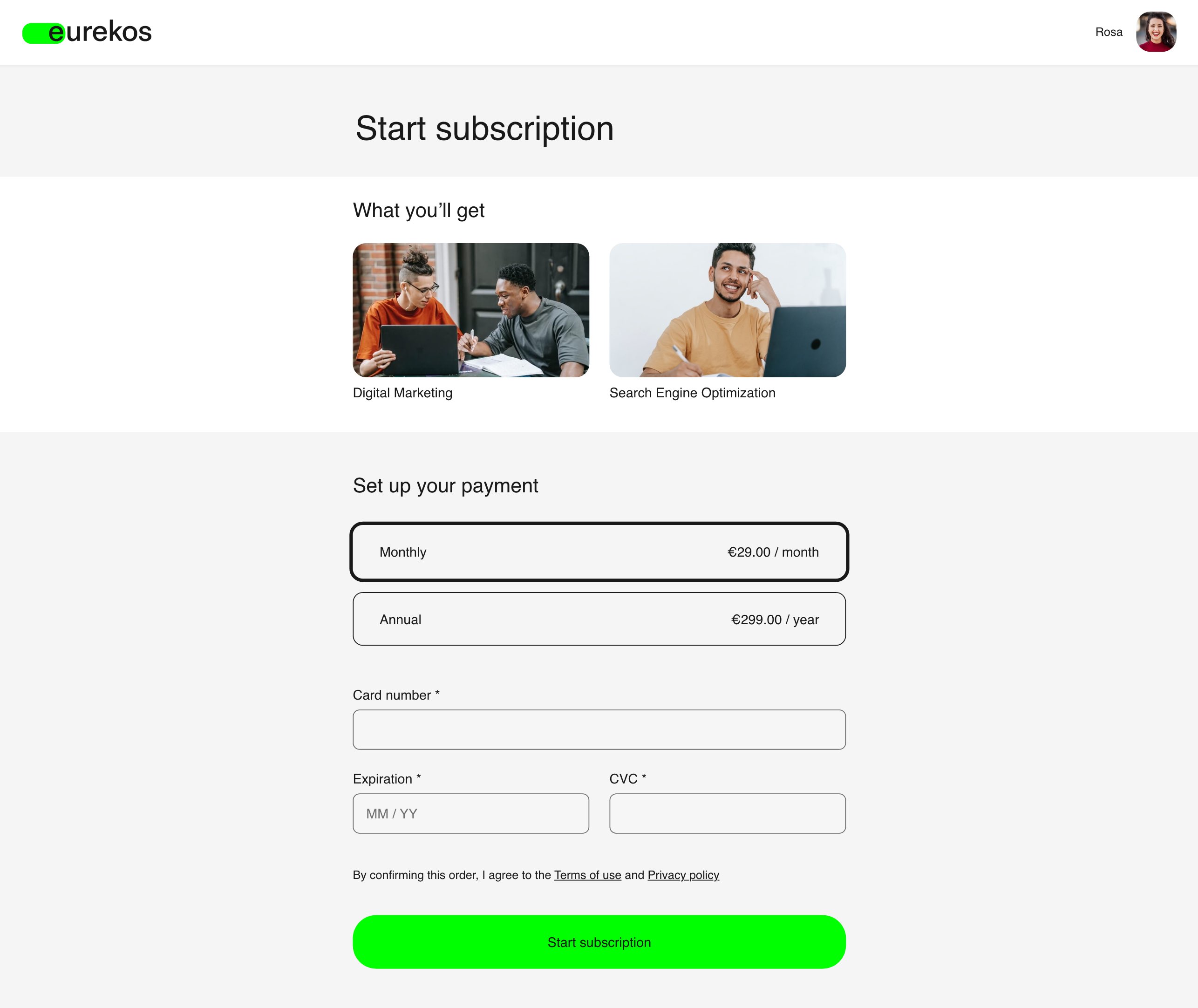The image size is (1198, 1008).
Task: Choose the Annual payment plan
Action: coord(599,619)
